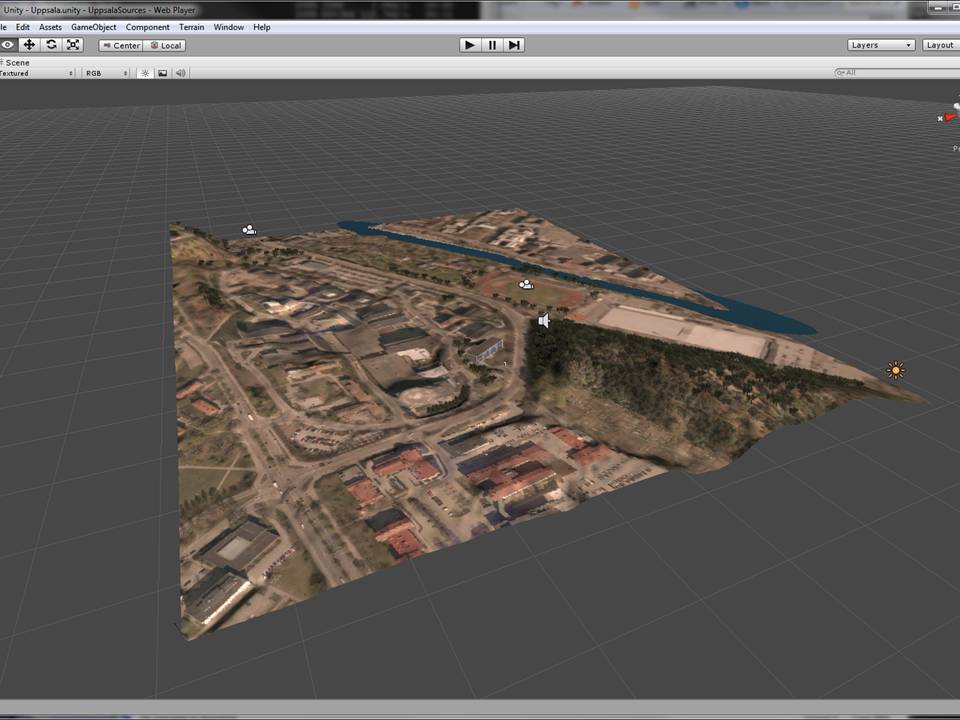Toggle the Local handle orientation button
The height and width of the screenshot is (720, 960).
(x=165, y=45)
